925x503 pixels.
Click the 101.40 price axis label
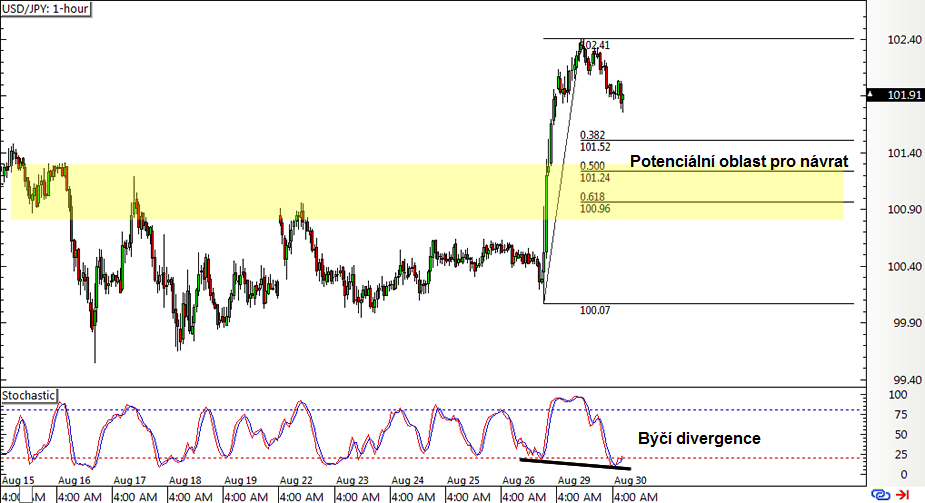(904, 153)
